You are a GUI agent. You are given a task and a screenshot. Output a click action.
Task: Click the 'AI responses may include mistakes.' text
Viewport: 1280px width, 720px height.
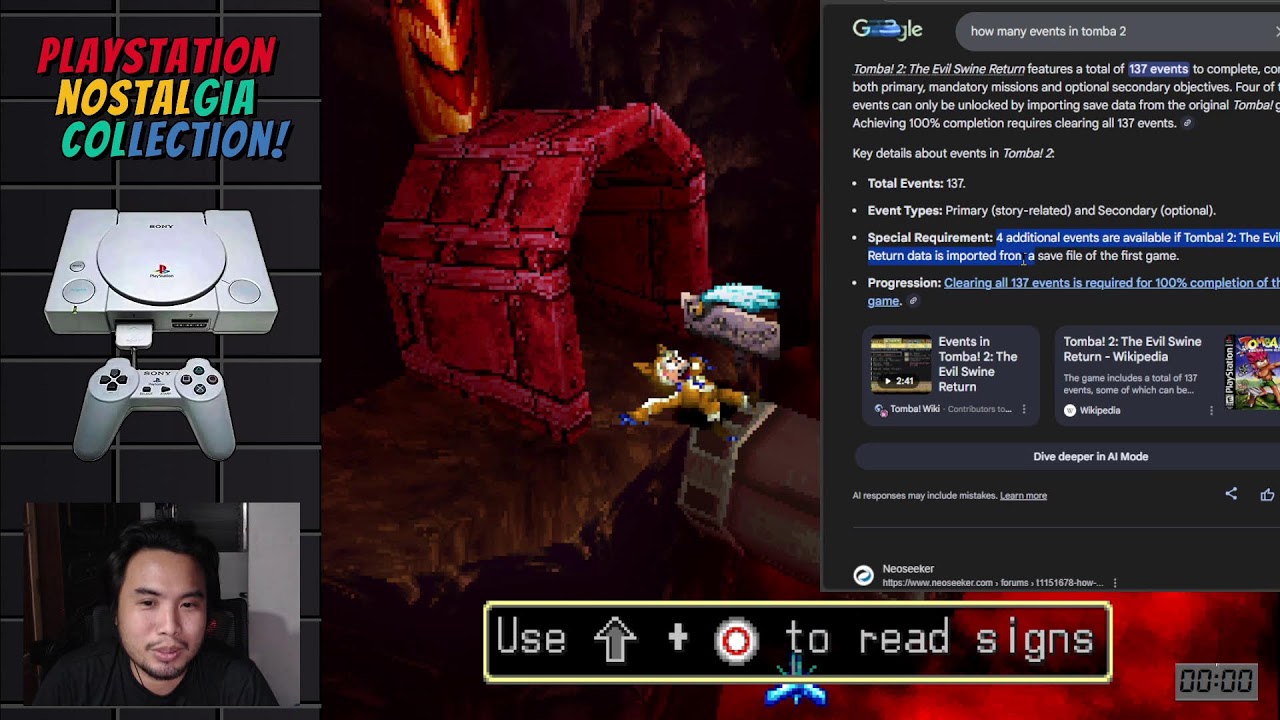point(924,495)
